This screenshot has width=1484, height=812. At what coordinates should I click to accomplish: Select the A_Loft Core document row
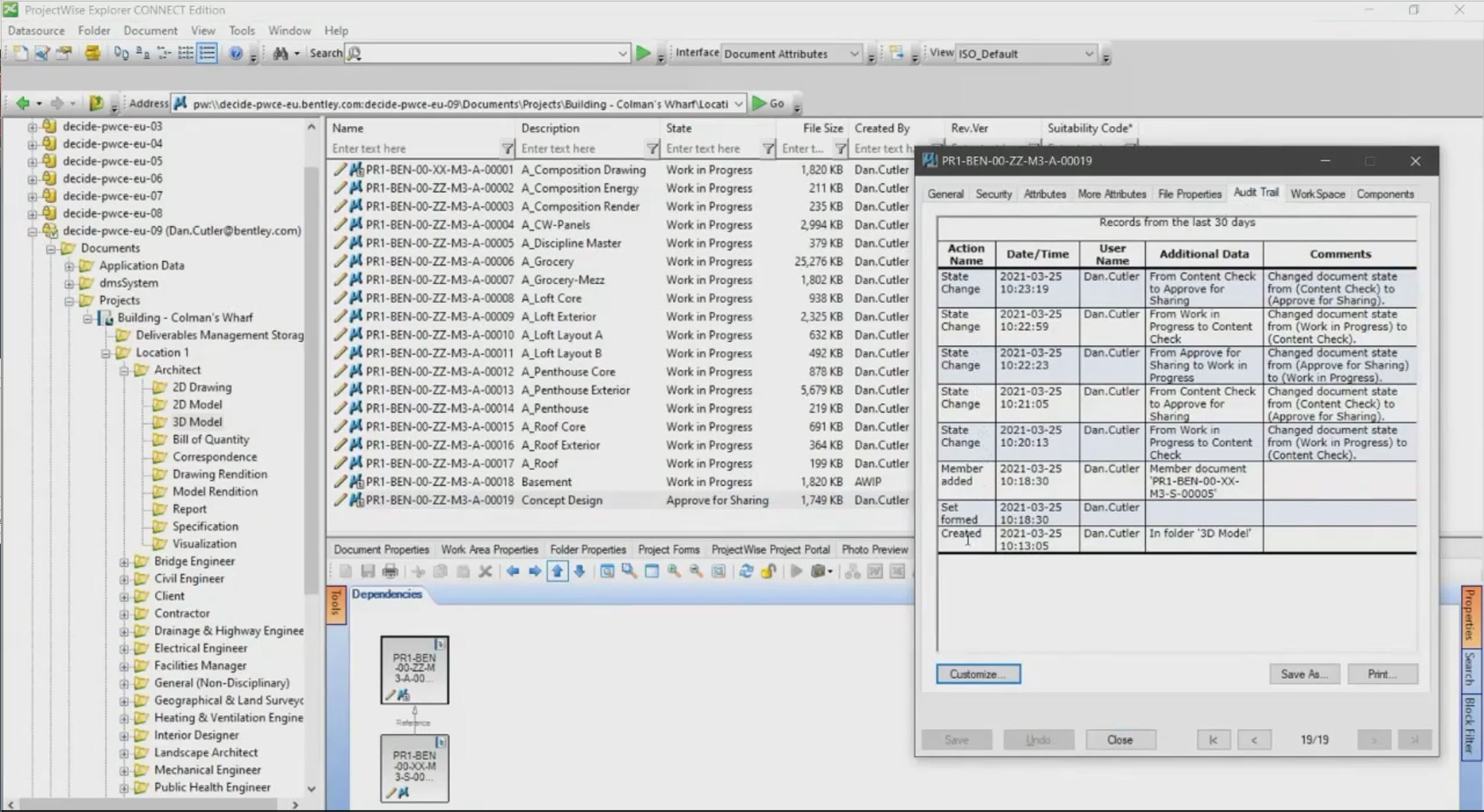pyautogui.click(x=551, y=298)
